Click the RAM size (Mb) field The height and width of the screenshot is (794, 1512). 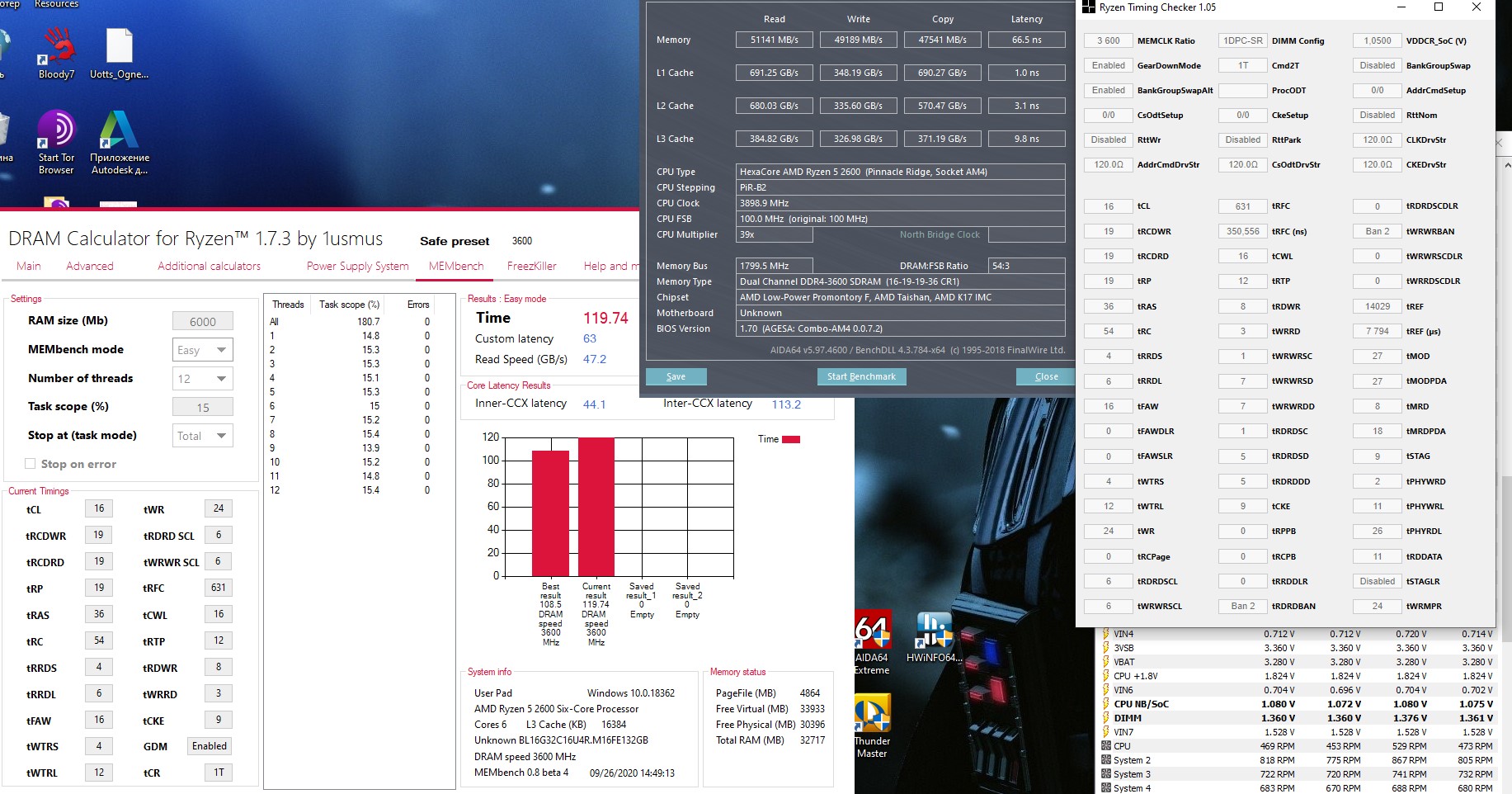pyautogui.click(x=203, y=321)
